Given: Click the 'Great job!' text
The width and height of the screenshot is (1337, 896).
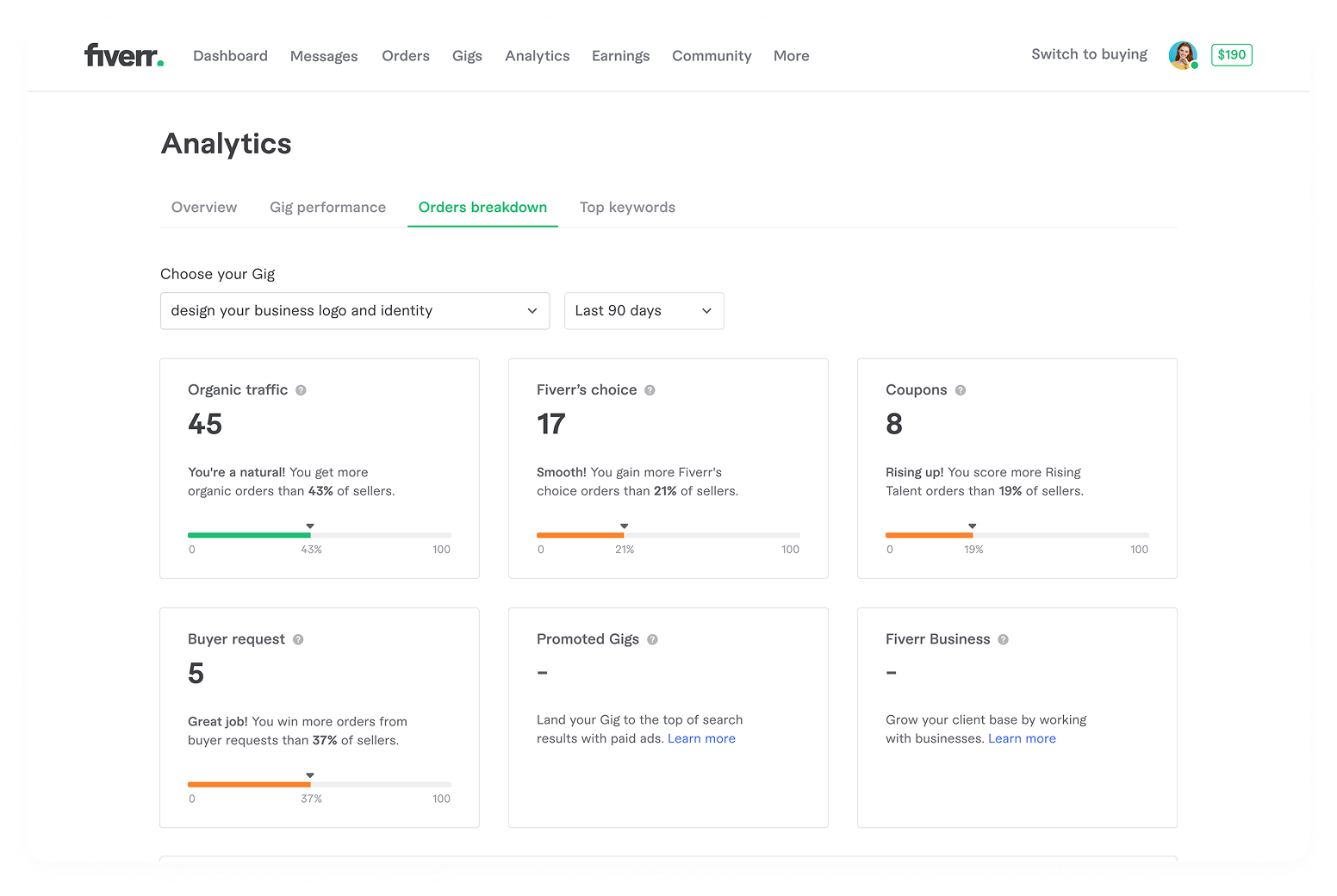Looking at the screenshot, I should pyautogui.click(x=218, y=722).
